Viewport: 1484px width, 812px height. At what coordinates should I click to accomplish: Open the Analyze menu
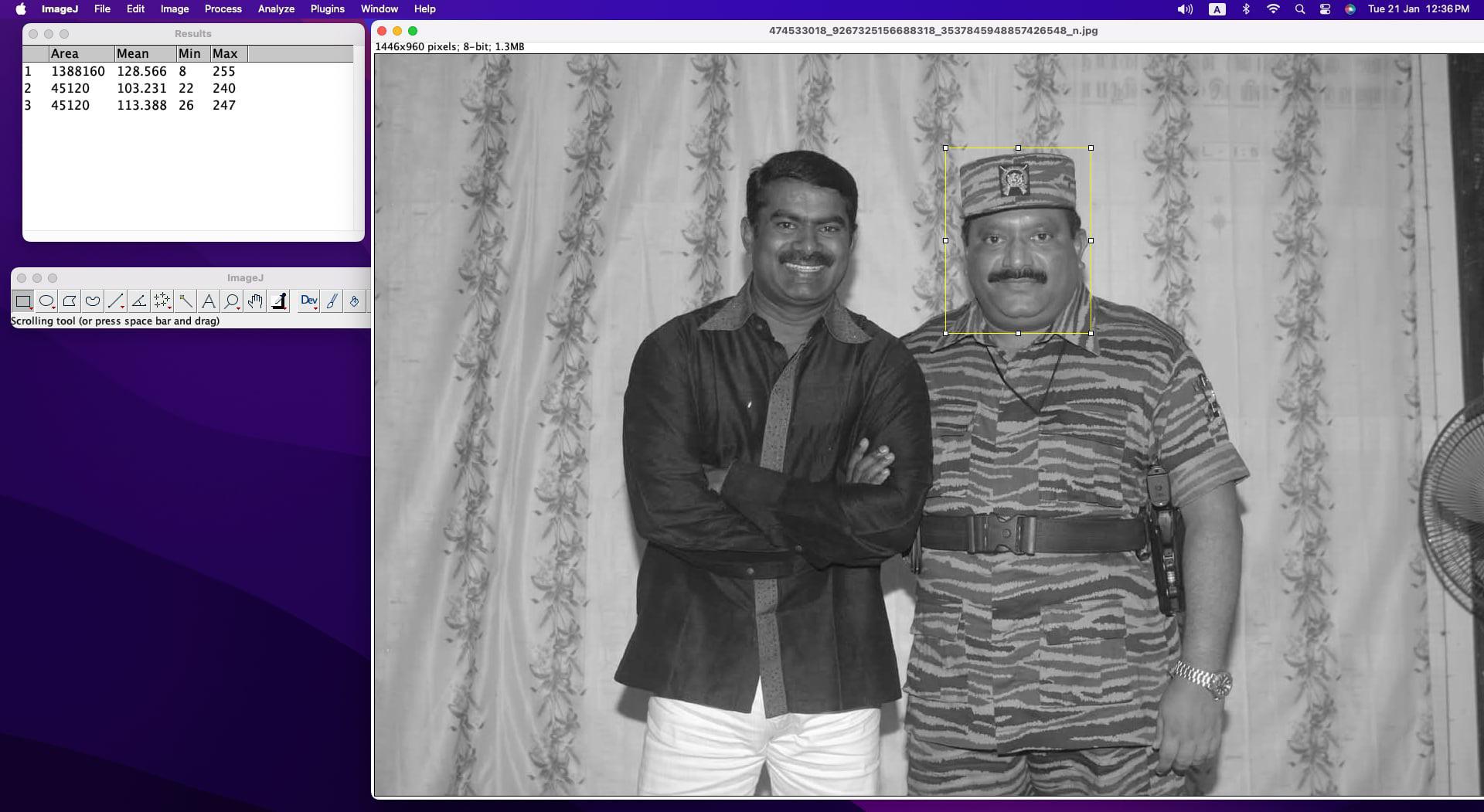pyautogui.click(x=276, y=9)
